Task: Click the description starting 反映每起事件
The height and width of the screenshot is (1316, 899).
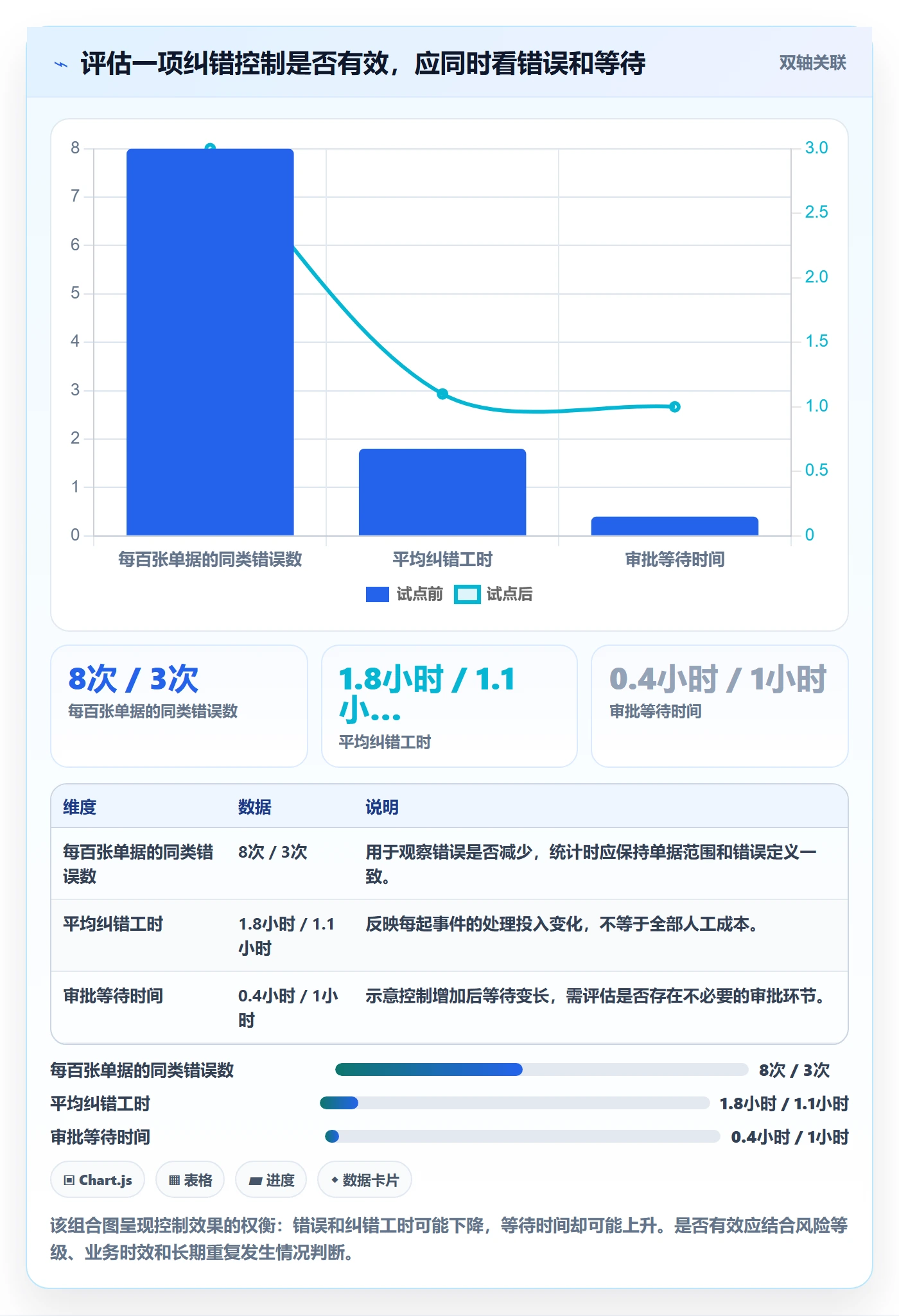Action: coord(563,924)
